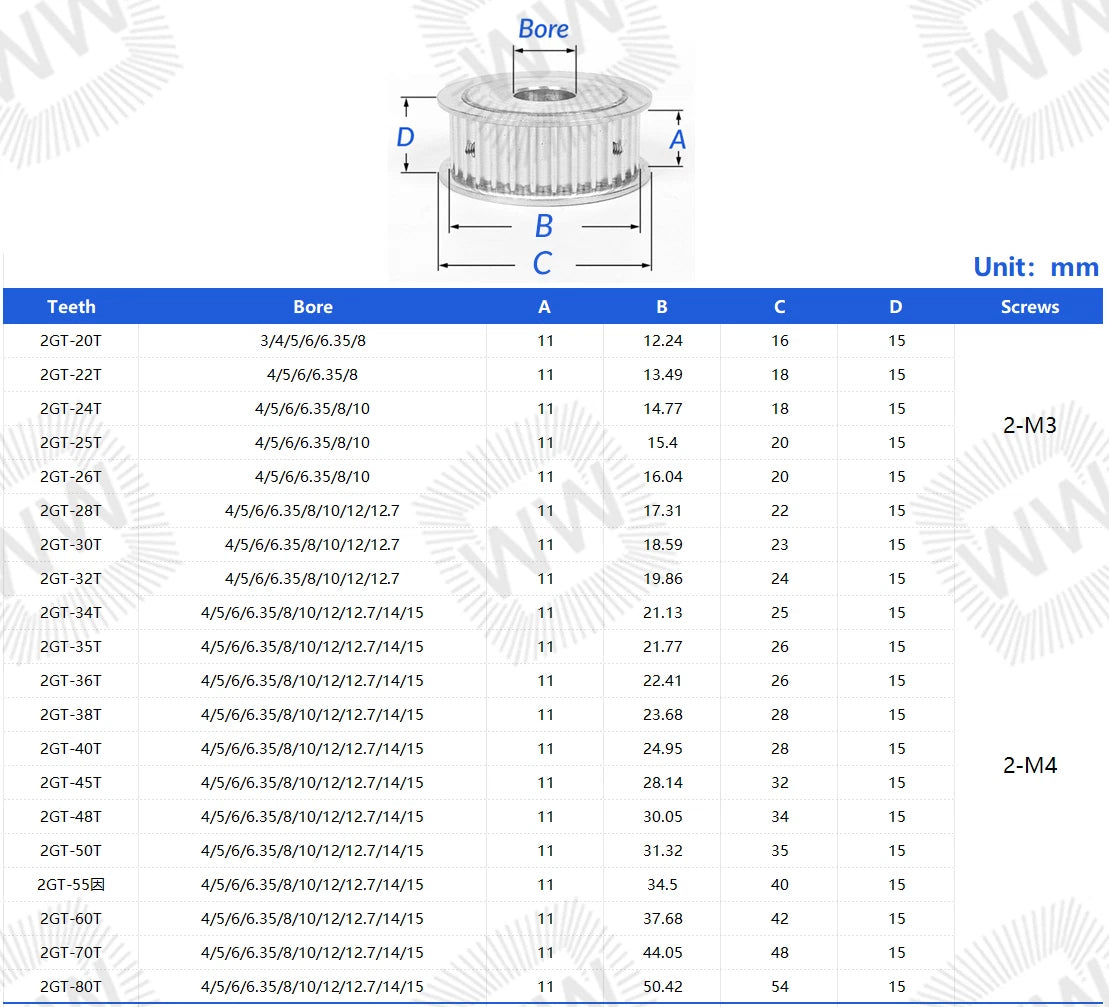
Task: Click C value 48 in 2GT-70T row
Action: (x=780, y=953)
